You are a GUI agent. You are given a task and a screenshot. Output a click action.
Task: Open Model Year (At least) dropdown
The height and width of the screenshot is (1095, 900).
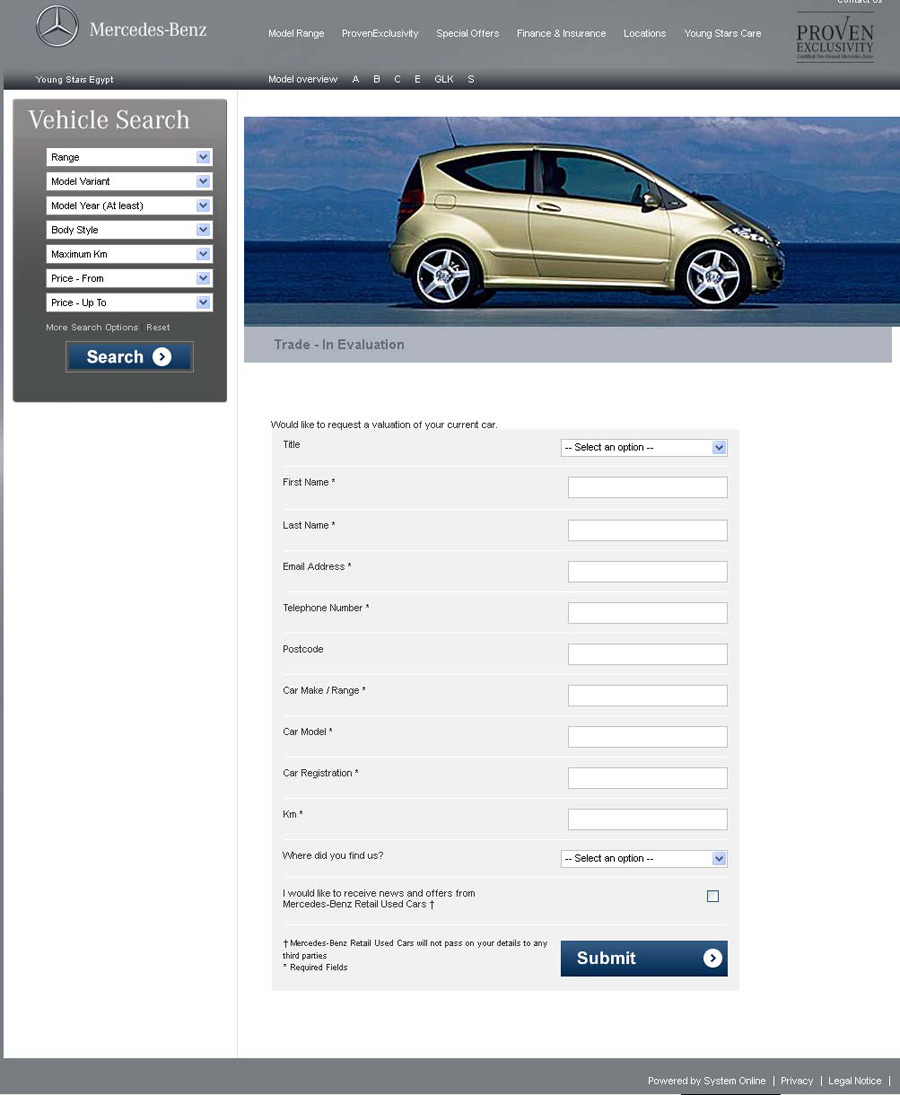tap(129, 205)
